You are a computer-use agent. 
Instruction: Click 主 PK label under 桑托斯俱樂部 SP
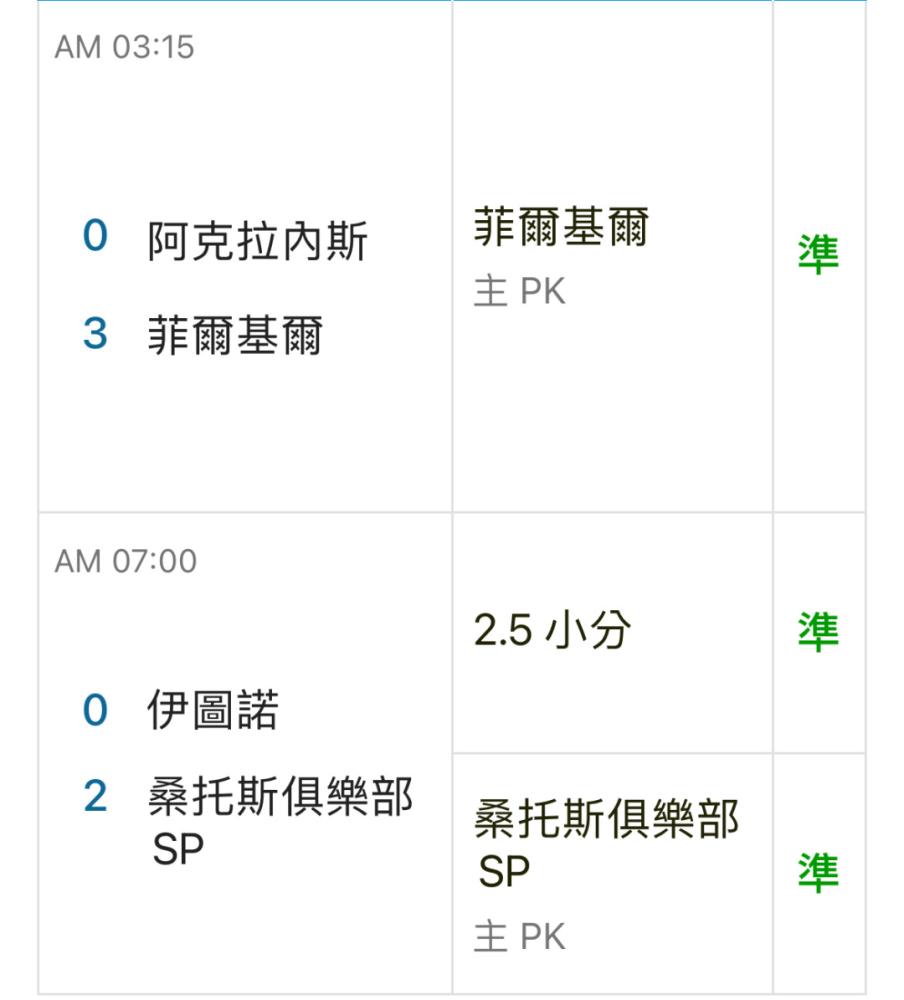(519, 936)
